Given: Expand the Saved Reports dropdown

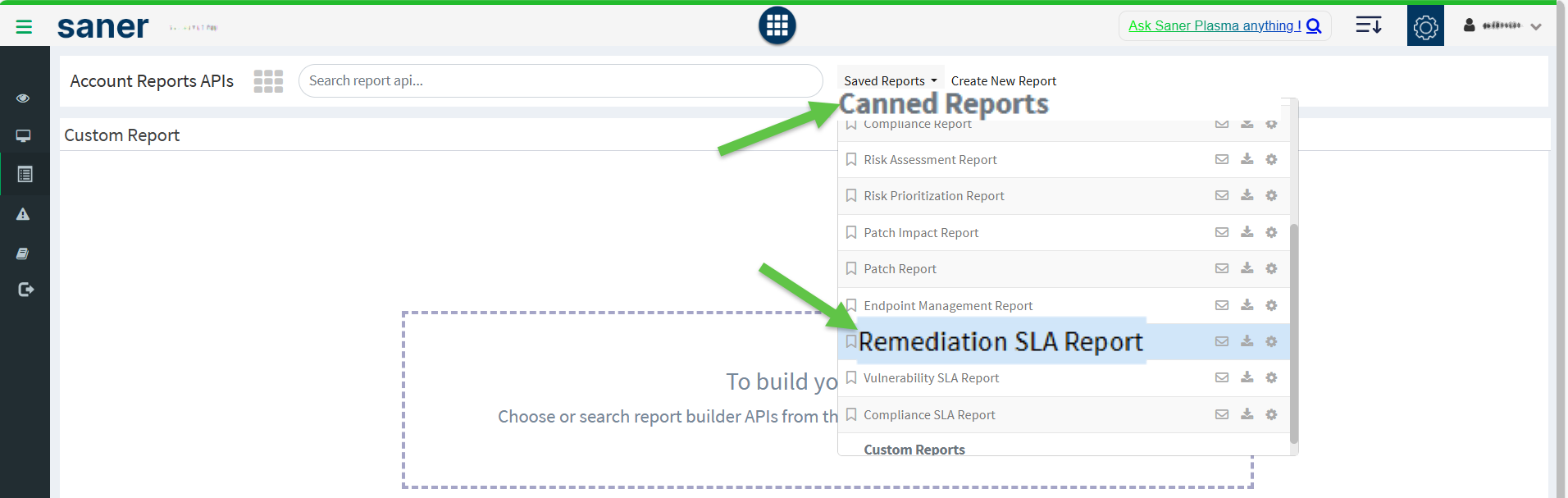Looking at the screenshot, I should 890,80.
